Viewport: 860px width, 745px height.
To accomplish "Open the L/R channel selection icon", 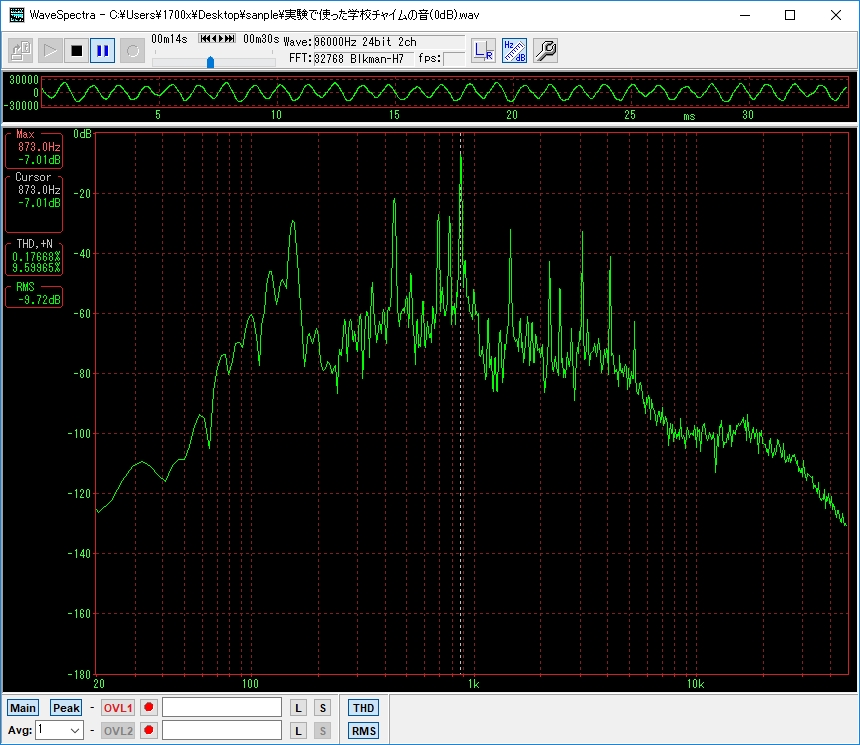I will (483, 50).
